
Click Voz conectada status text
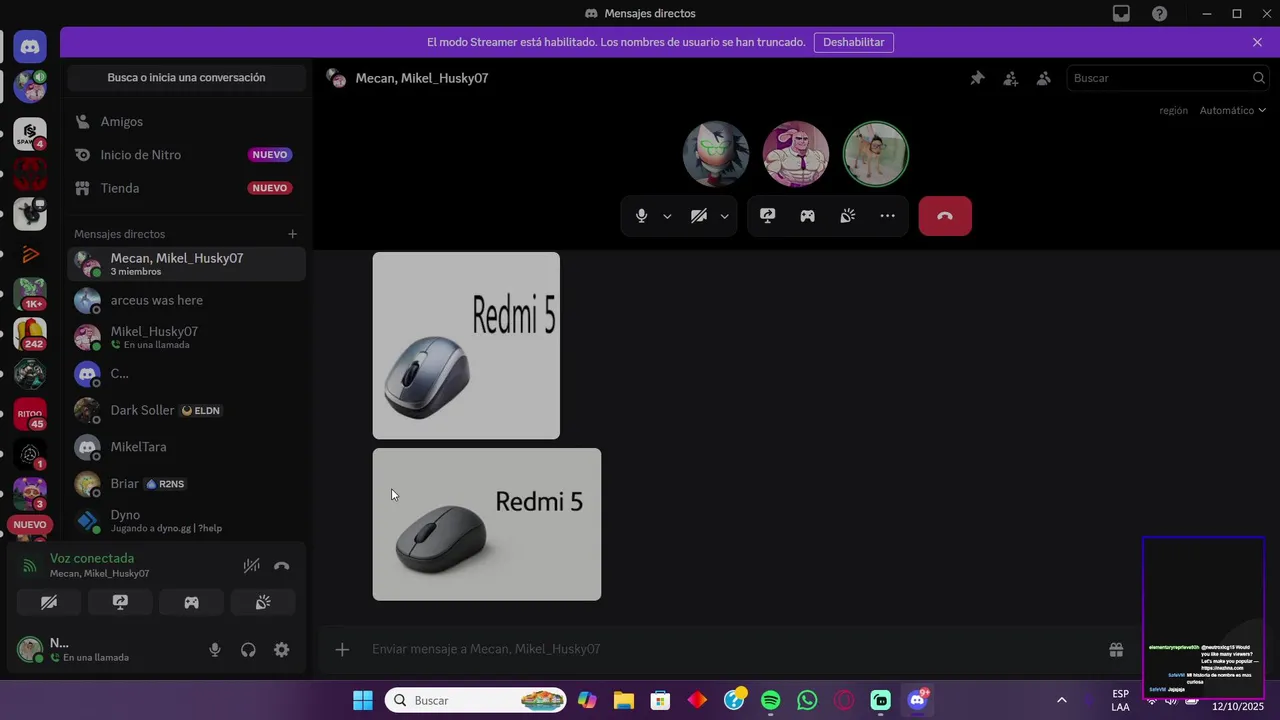92,558
